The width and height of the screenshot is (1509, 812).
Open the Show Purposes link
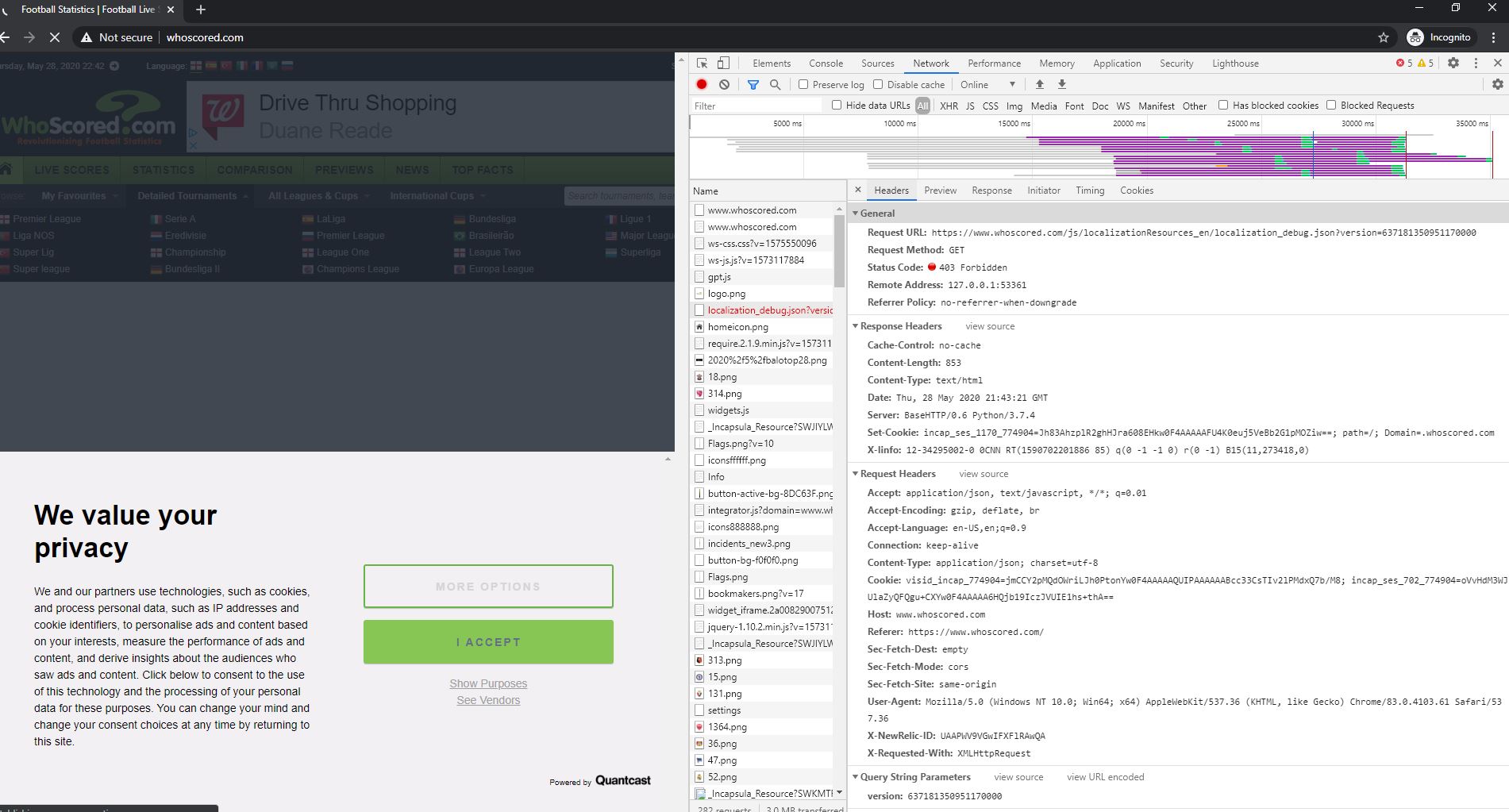tap(487, 683)
